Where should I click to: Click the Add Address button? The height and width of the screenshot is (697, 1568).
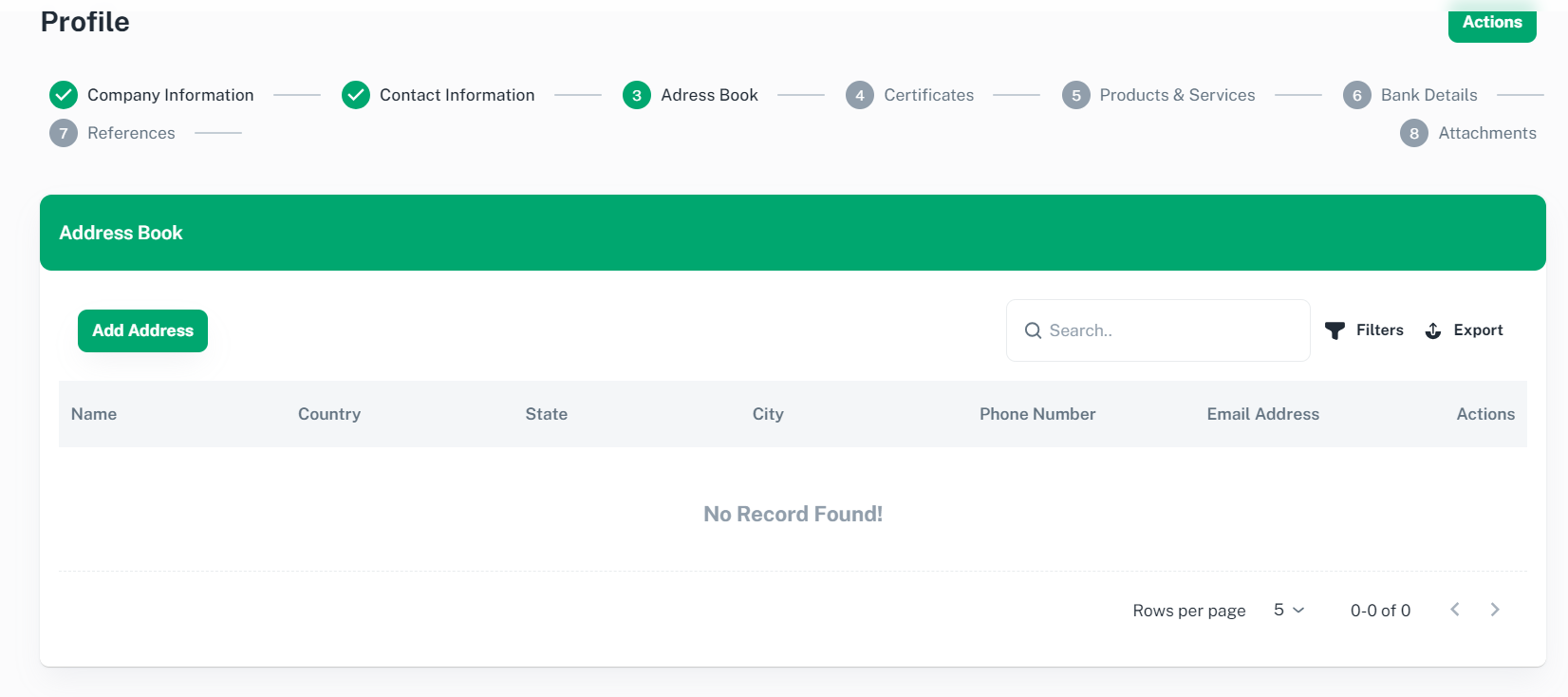(142, 330)
